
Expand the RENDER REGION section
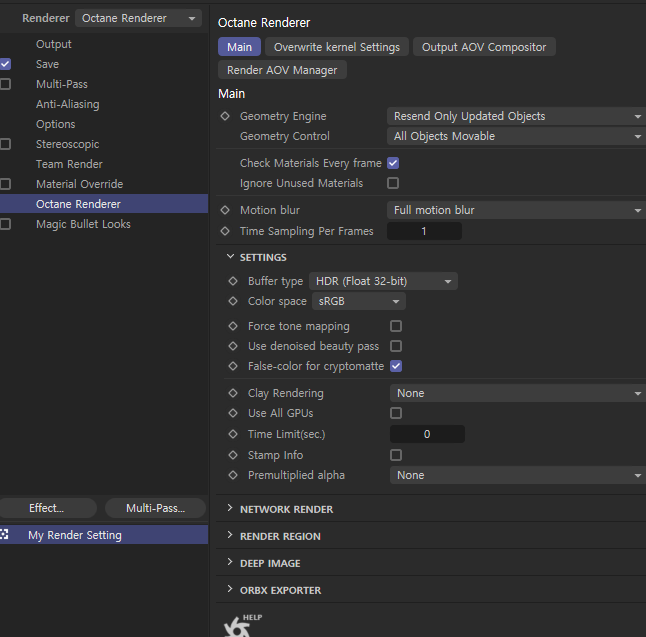[x=230, y=535]
